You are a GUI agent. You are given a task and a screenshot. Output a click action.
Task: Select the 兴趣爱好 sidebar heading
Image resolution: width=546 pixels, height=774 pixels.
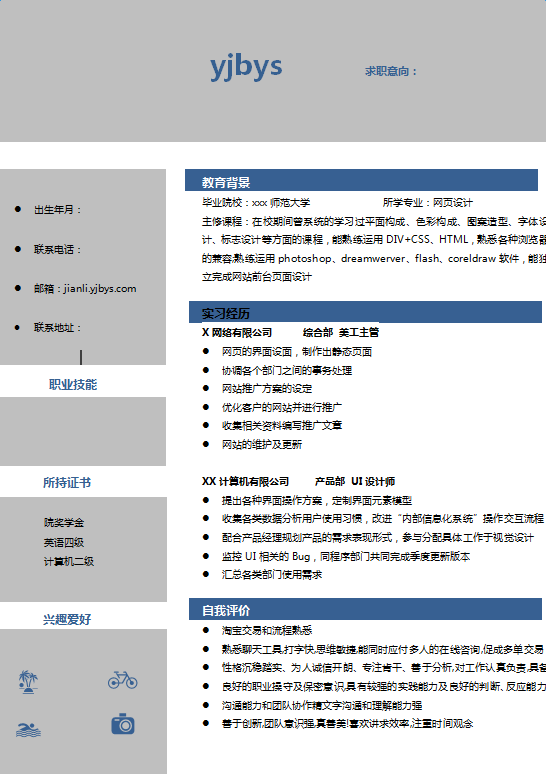coord(67,619)
